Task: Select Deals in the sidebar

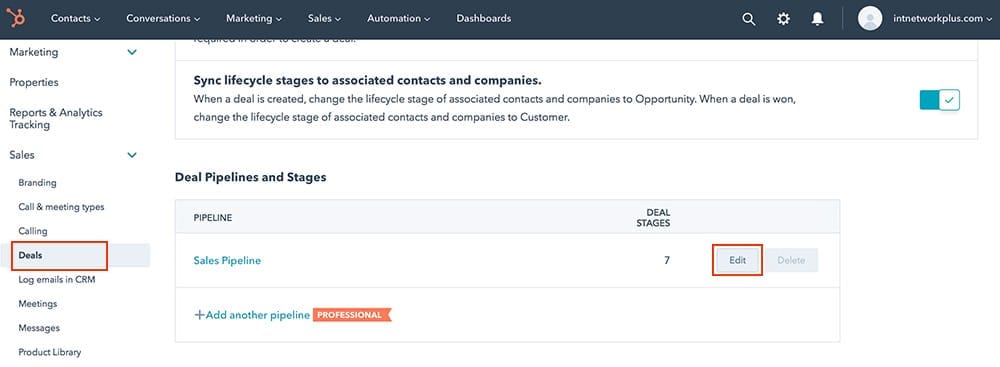Action: 31,255
